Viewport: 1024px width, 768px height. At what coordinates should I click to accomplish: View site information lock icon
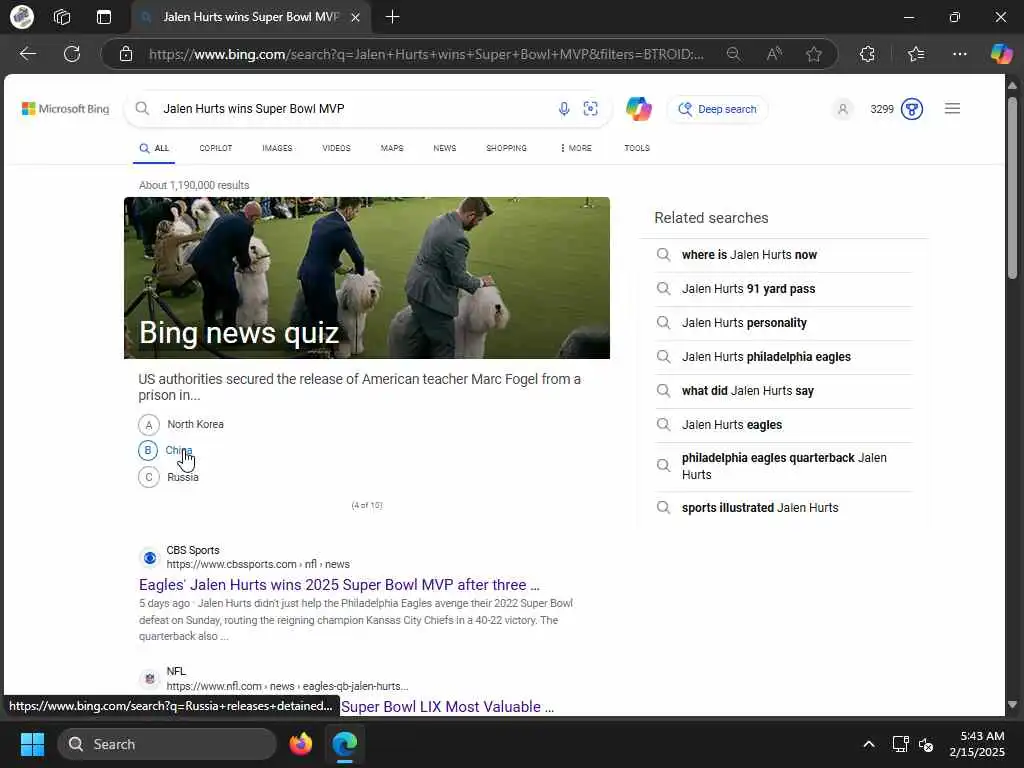(126, 54)
